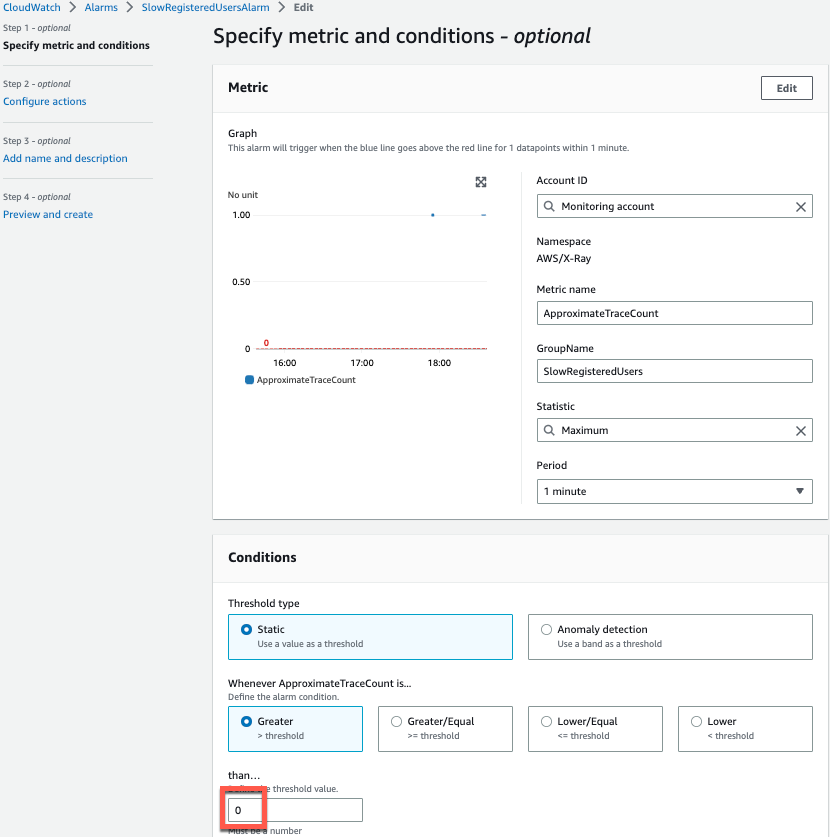This screenshot has height=837, width=830.
Task: Select the Static threshold type
Action: [x=370, y=637]
